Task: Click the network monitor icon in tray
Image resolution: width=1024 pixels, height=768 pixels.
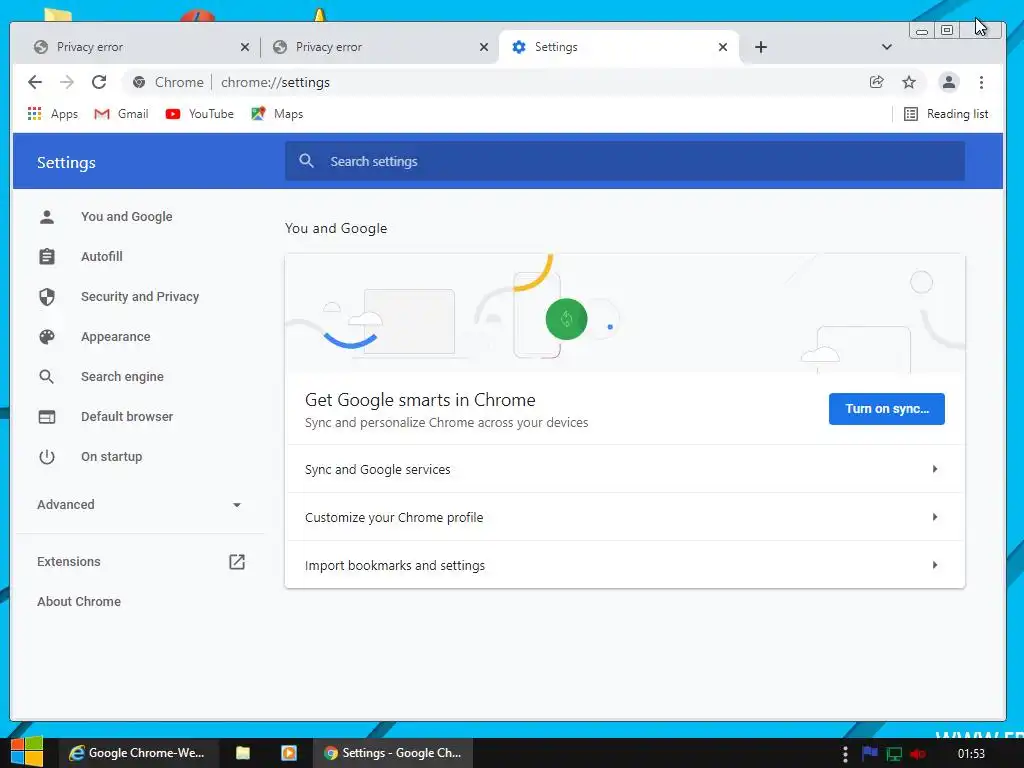Action: [x=893, y=754]
